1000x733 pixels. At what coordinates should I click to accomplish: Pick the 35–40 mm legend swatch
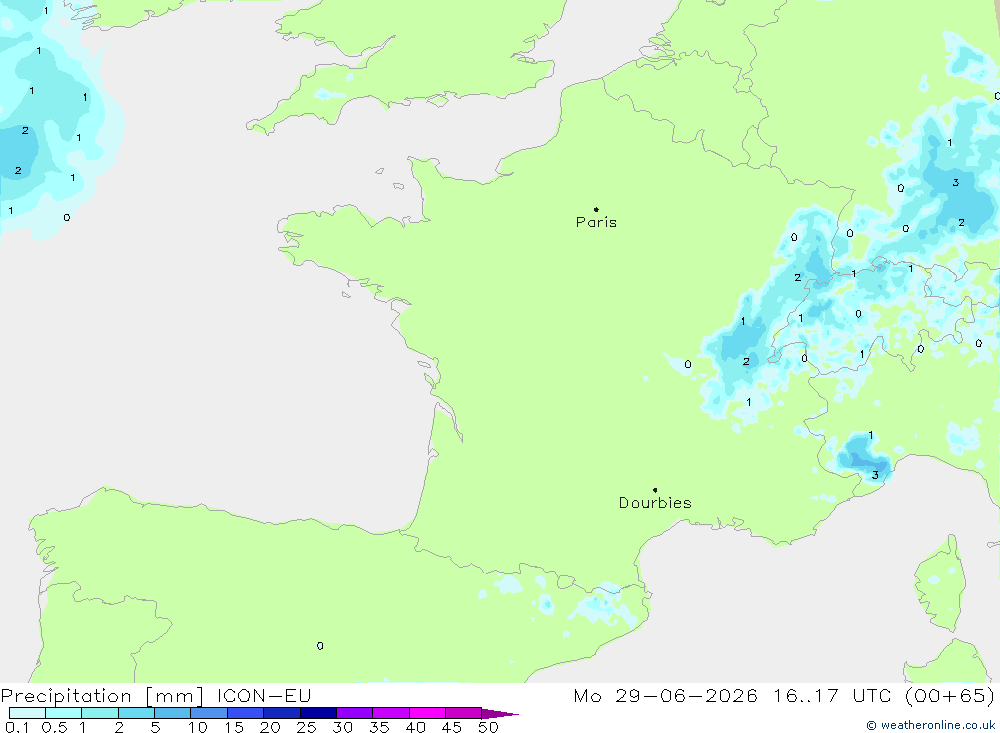pos(391,713)
